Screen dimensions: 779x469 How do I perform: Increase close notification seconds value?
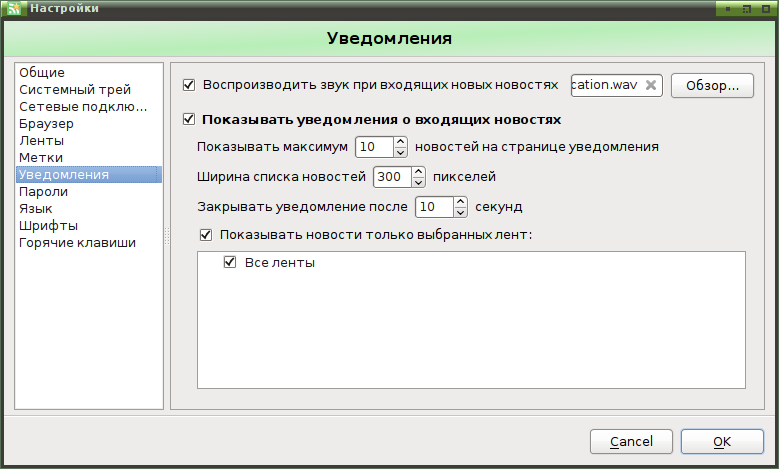(461, 202)
